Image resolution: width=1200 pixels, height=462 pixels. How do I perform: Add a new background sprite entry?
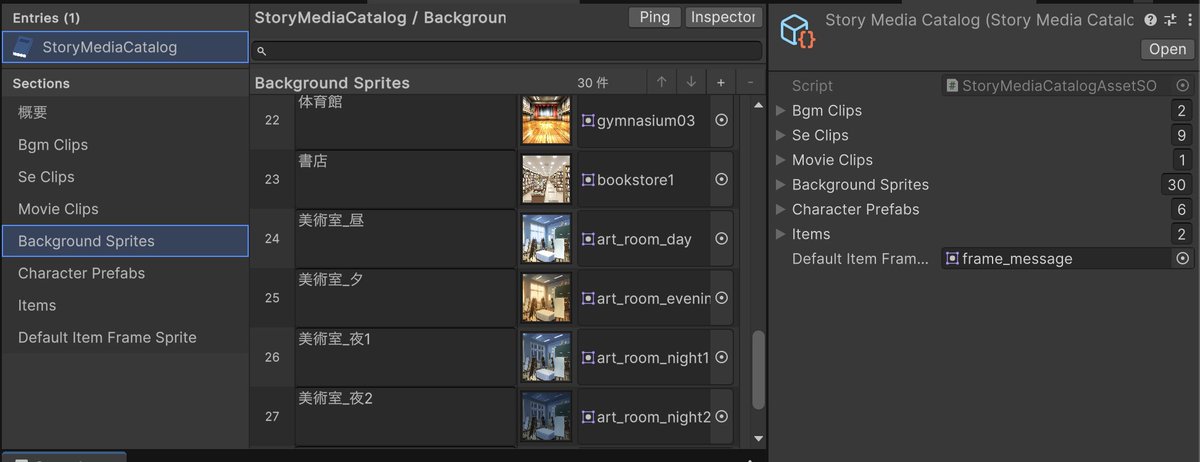pos(721,82)
